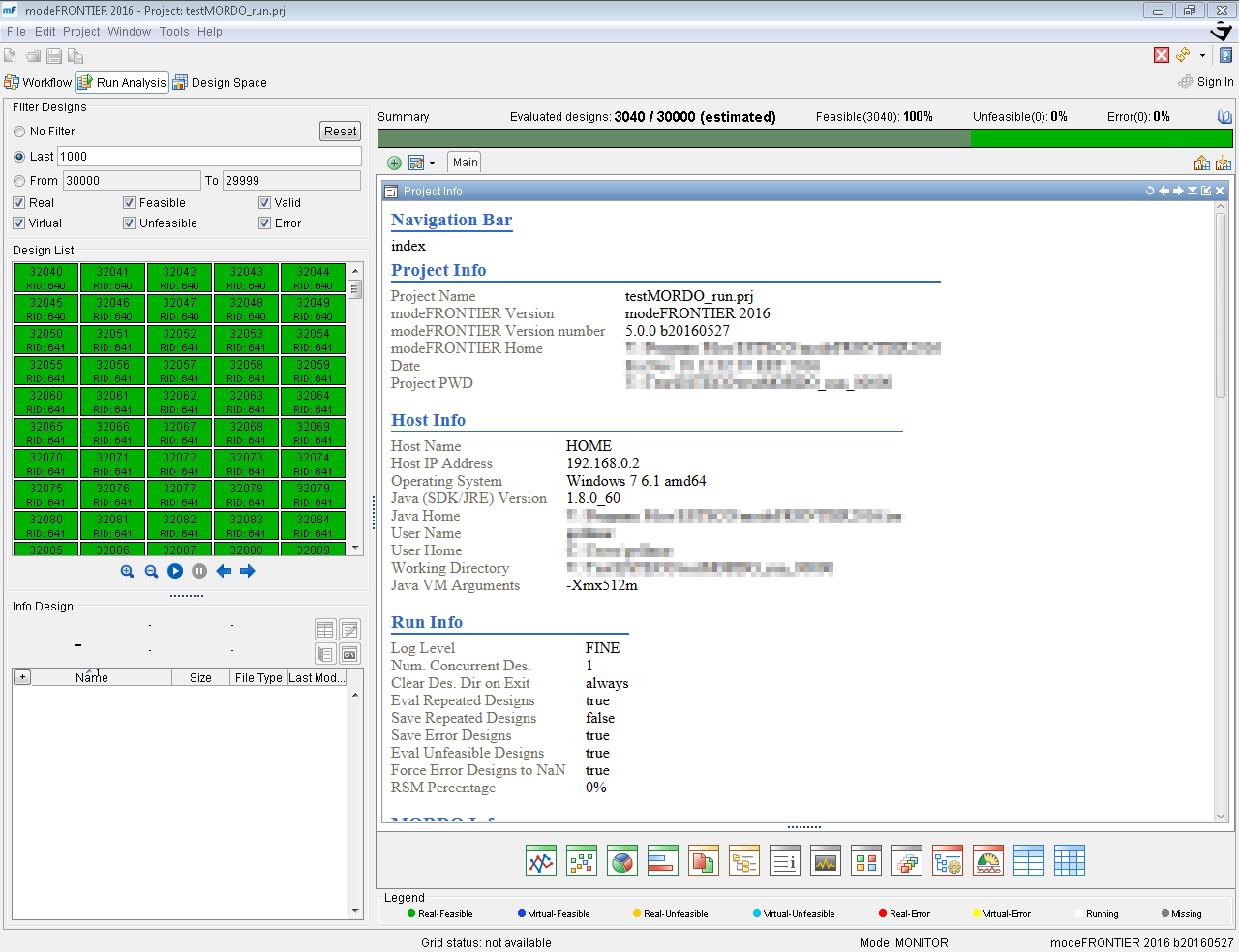Viewport: 1239px width, 952px height.
Task: Open the text info panel tool
Action: click(x=785, y=860)
